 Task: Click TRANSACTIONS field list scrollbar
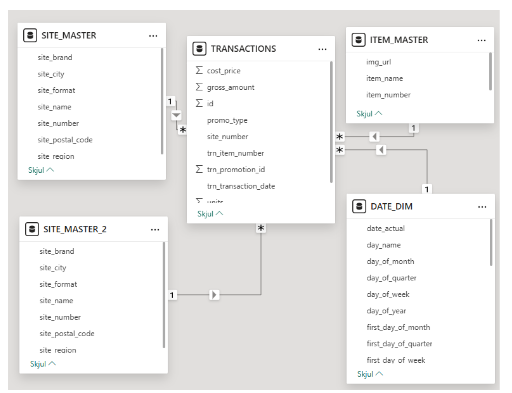pos(331,122)
